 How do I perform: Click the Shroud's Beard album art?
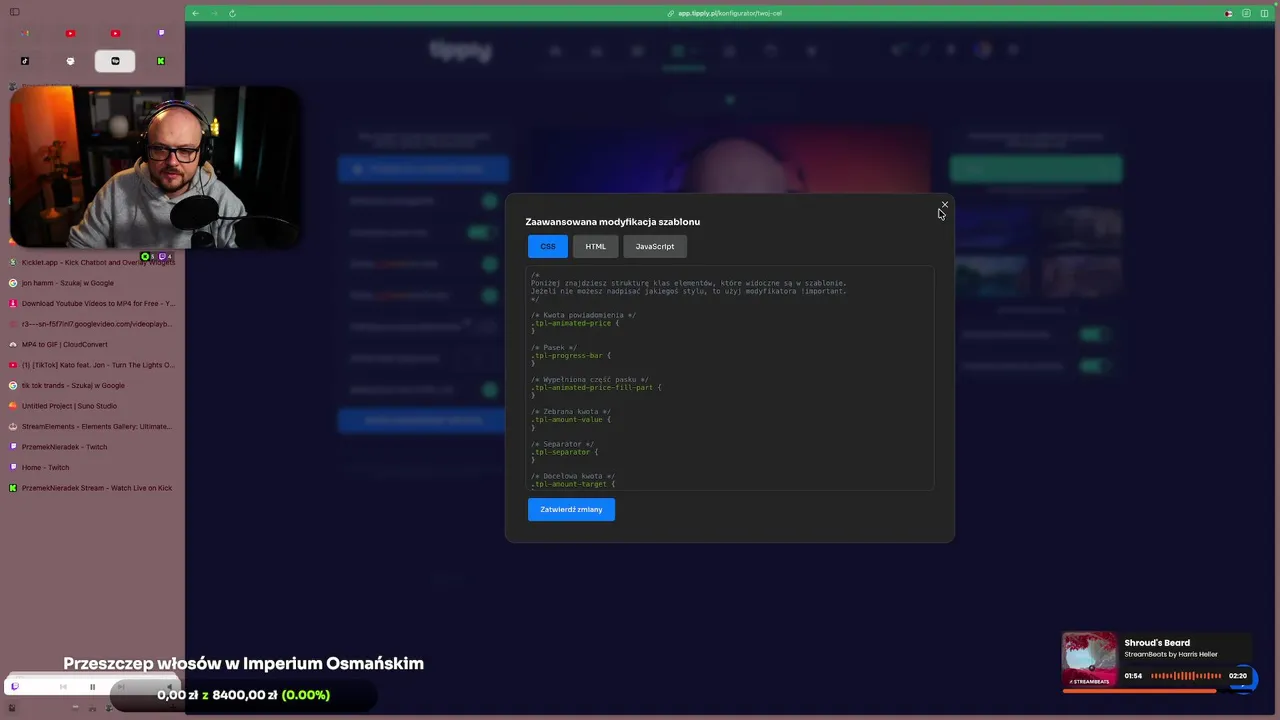pos(1090,660)
